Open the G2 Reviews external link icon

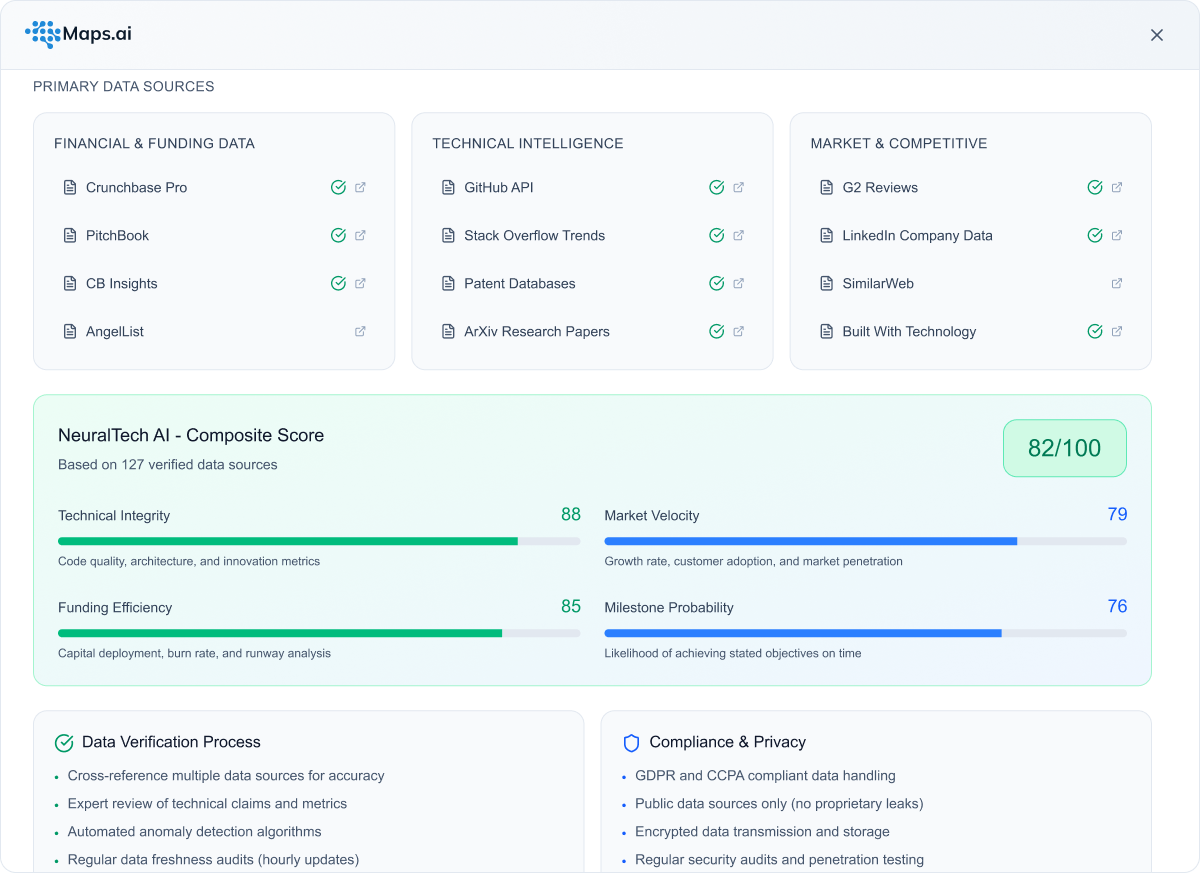coord(1116,188)
